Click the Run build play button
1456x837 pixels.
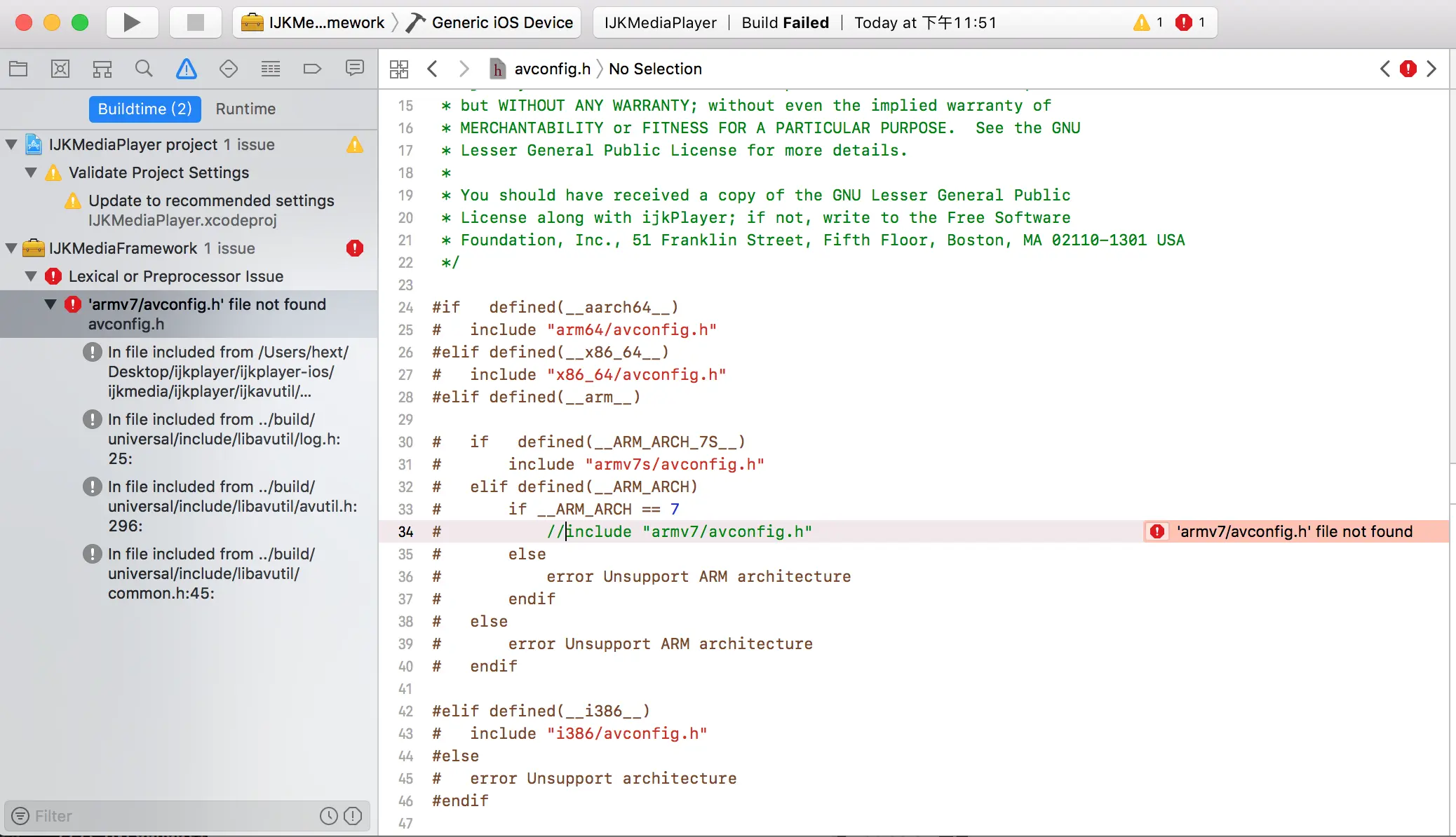131,22
